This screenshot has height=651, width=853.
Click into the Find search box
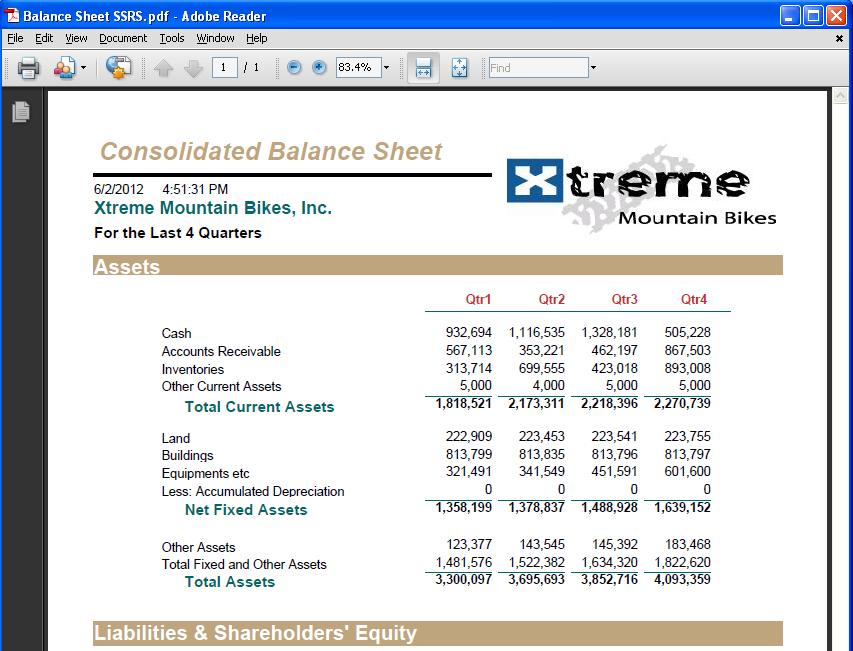pos(539,67)
